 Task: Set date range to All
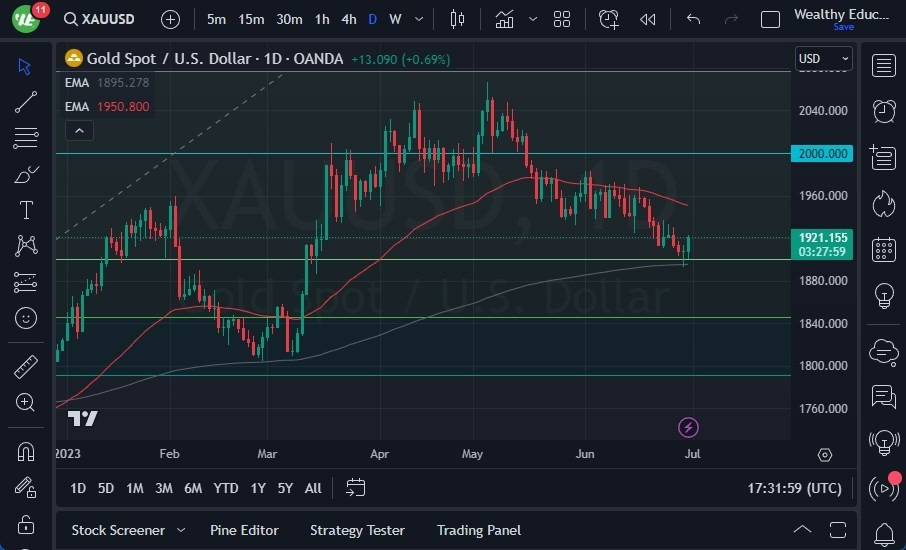pyautogui.click(x=313, y=488)
